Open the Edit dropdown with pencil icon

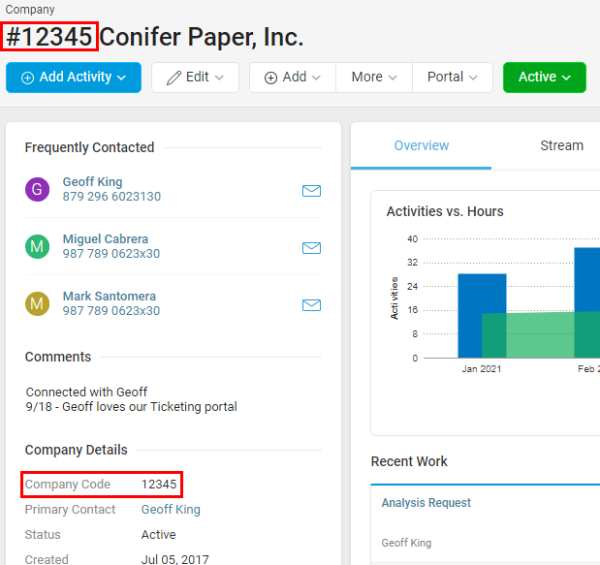click(195, 77)
